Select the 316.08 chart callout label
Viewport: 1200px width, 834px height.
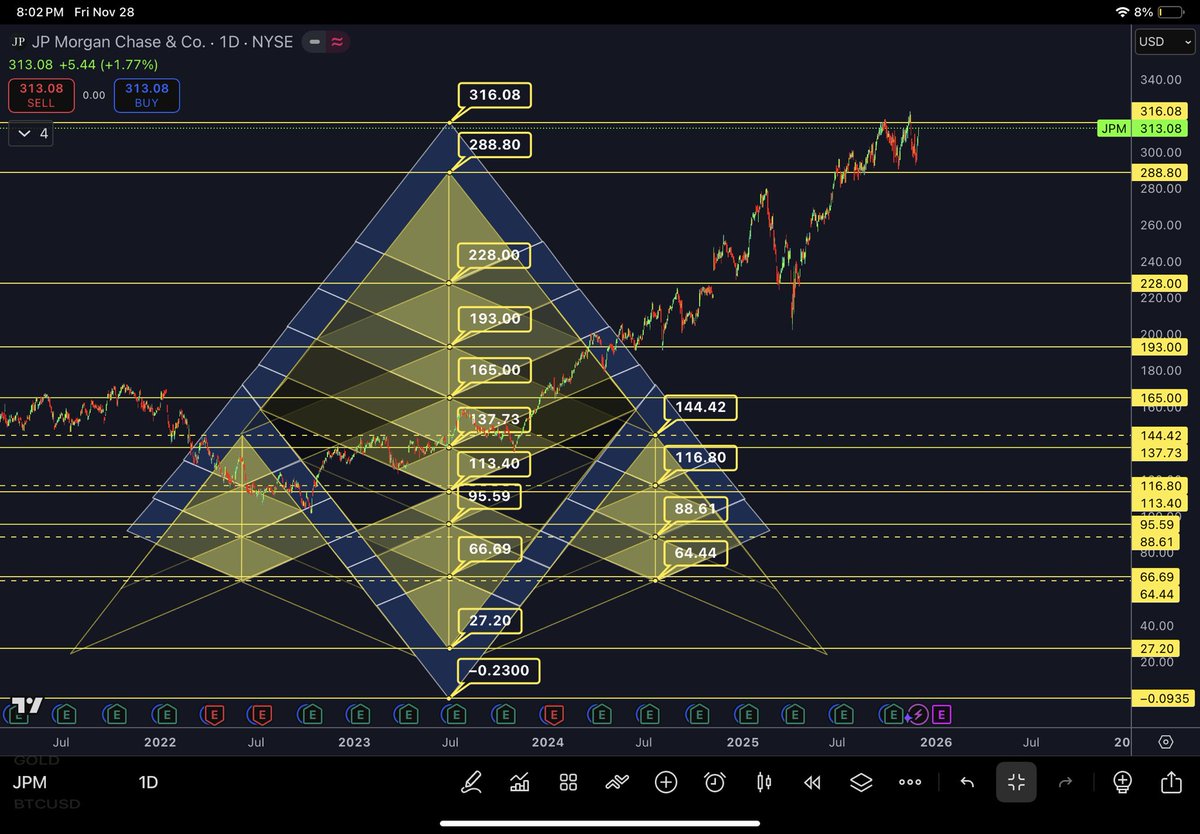494,95
